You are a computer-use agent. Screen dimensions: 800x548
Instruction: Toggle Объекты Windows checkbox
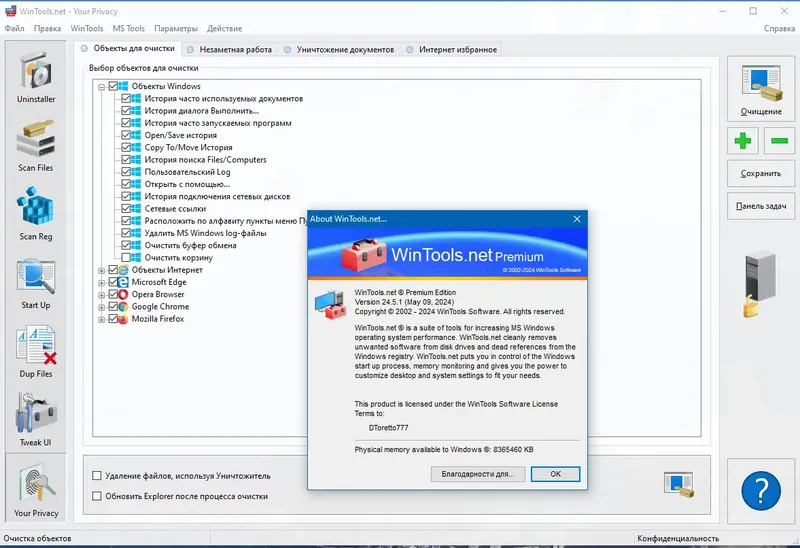pos(113,86)
